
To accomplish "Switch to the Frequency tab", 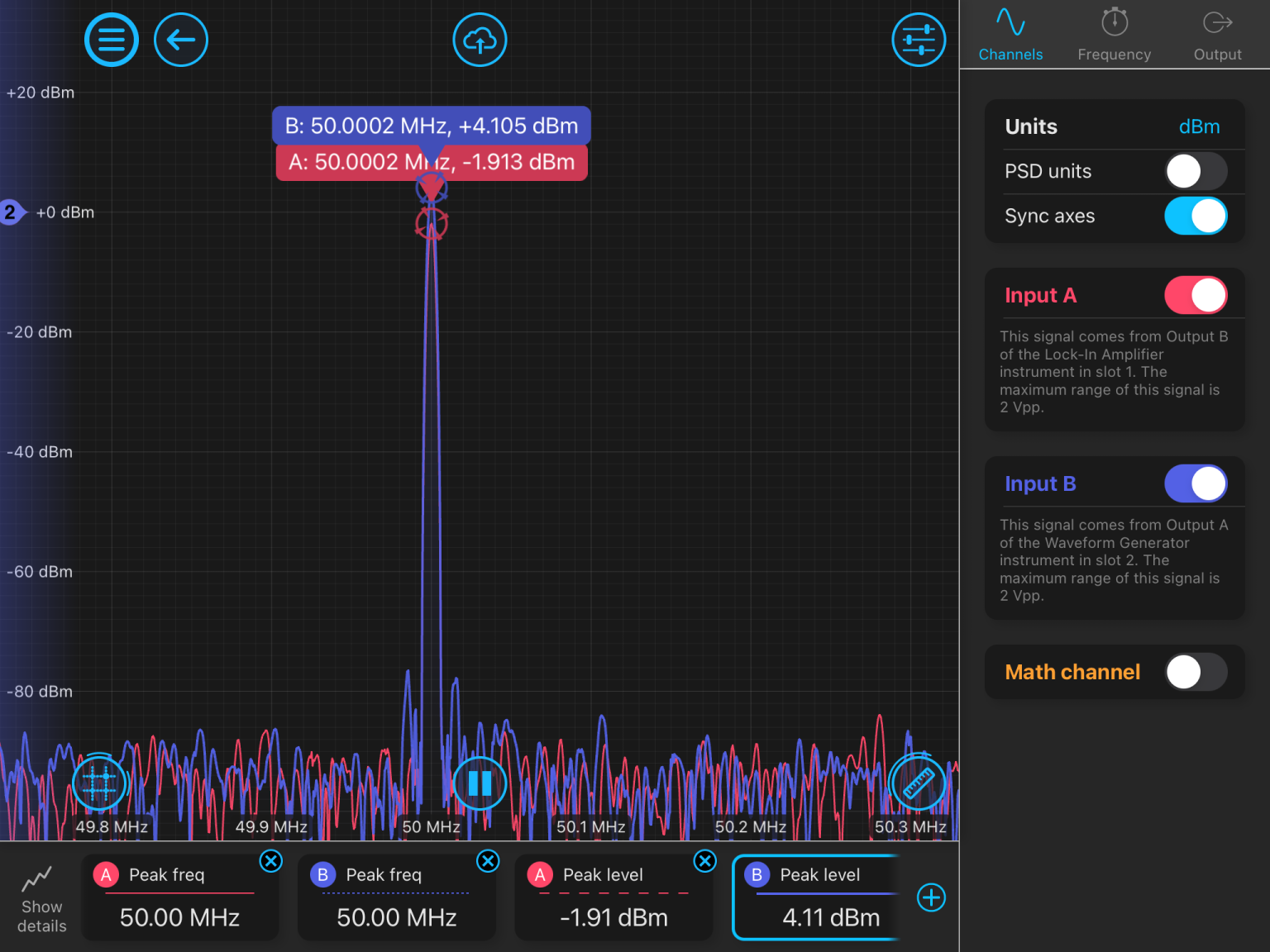I will (x=1114, y=35).
